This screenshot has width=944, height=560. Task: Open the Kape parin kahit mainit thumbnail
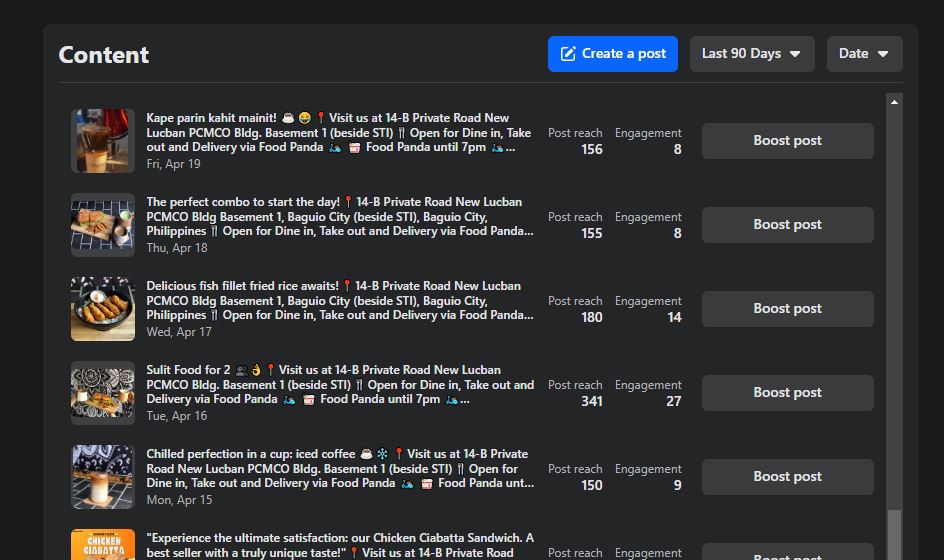click(x=103, y=141)
